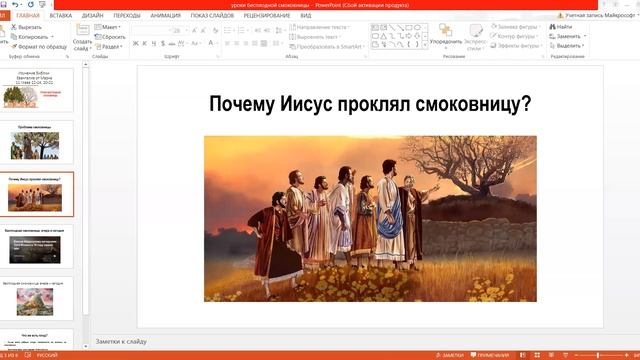
Task: Increase the list indent level
Action: (x=267, y=31)
